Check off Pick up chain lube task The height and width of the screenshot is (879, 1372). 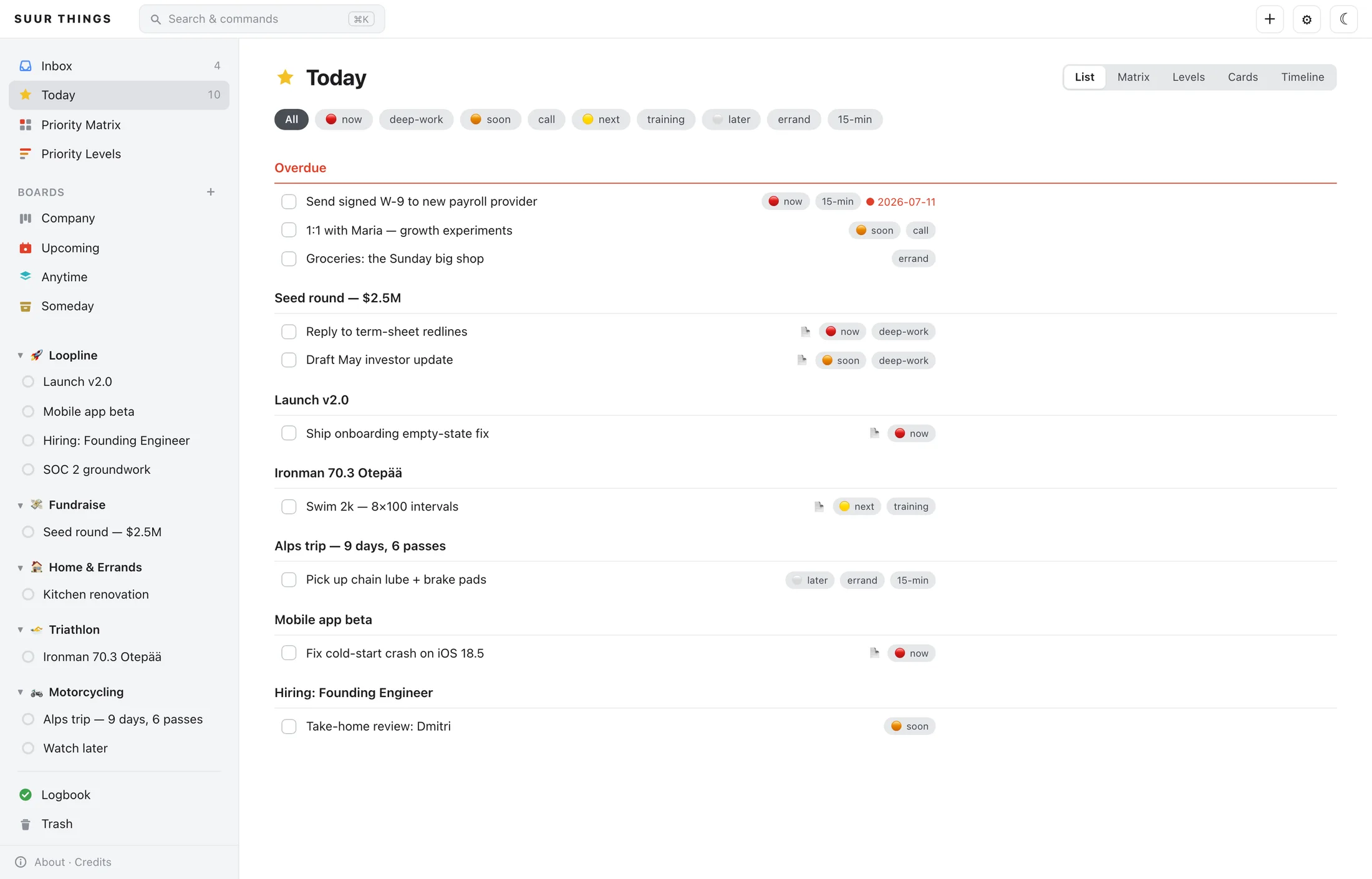[x=289, y=580]
